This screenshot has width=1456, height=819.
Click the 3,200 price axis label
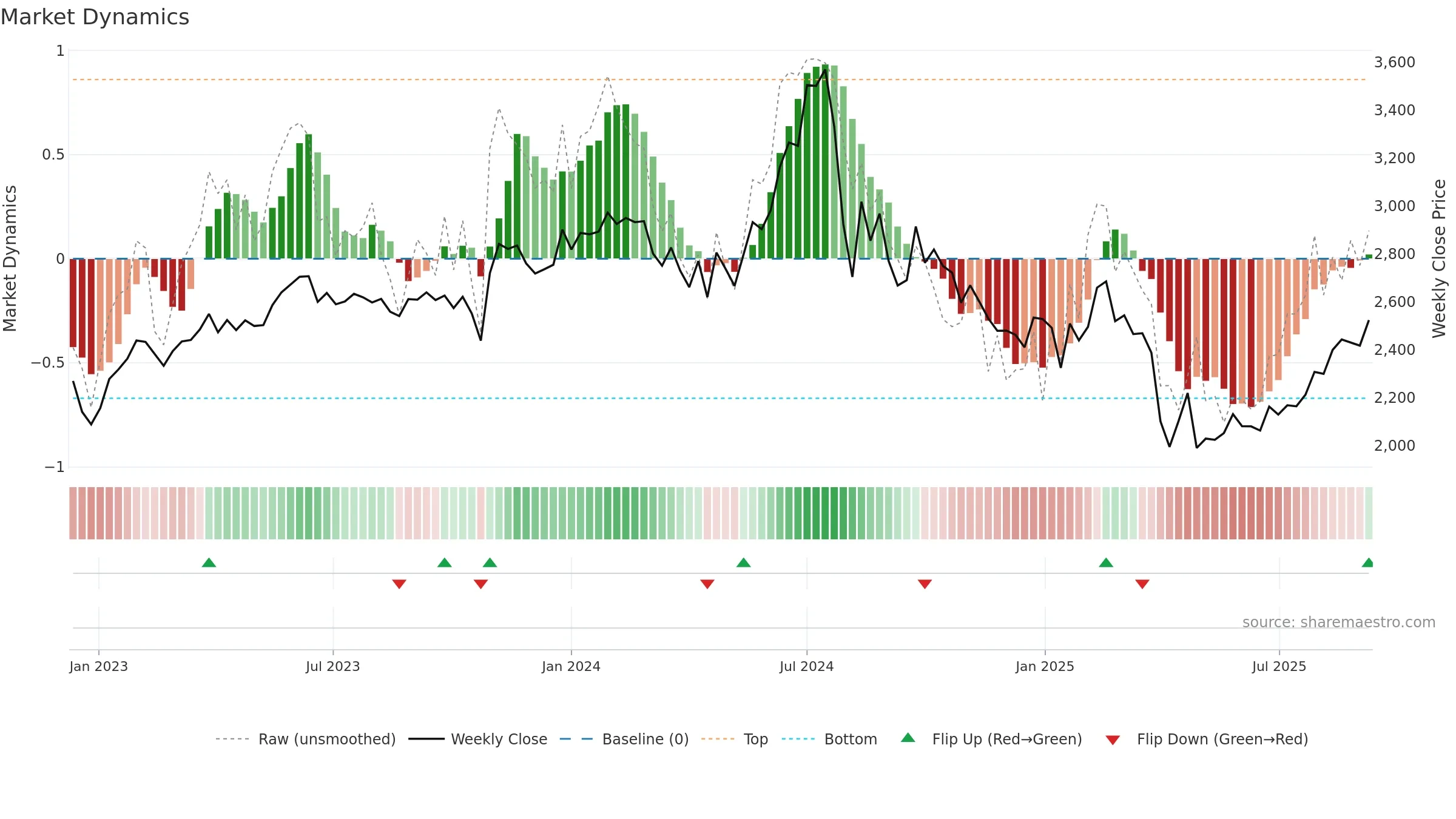[x=1395, y=158]
